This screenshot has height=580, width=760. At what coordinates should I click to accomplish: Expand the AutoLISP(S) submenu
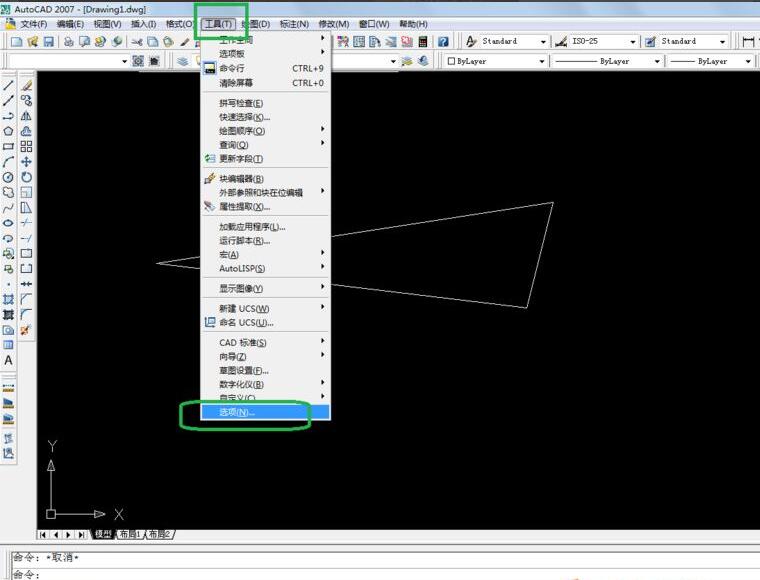point(265,268)
